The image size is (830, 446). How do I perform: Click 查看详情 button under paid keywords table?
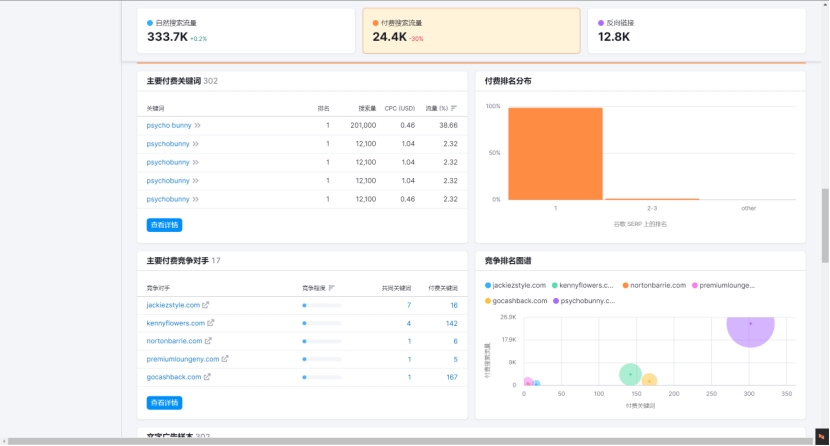pos(164,225)
